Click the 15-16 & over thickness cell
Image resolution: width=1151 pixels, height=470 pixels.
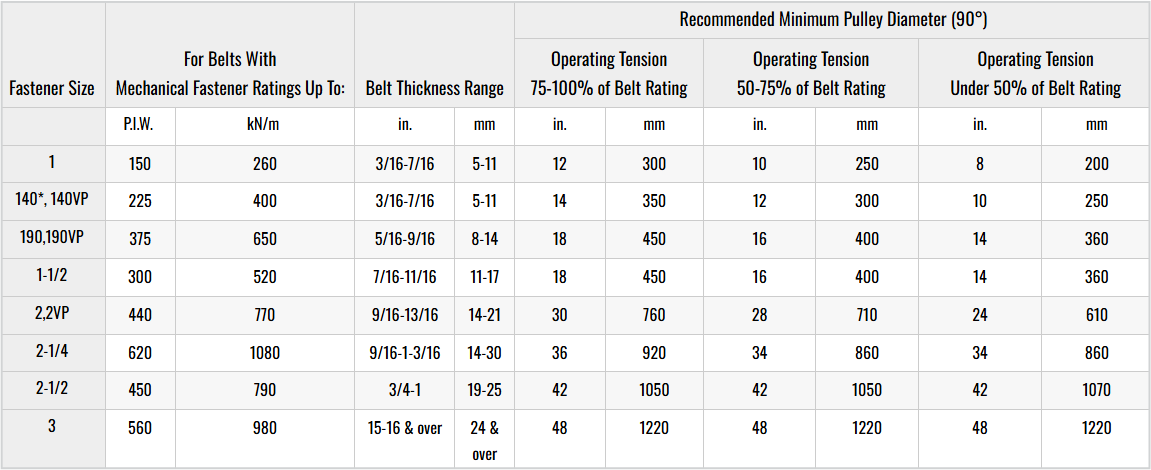pos(405,428)
